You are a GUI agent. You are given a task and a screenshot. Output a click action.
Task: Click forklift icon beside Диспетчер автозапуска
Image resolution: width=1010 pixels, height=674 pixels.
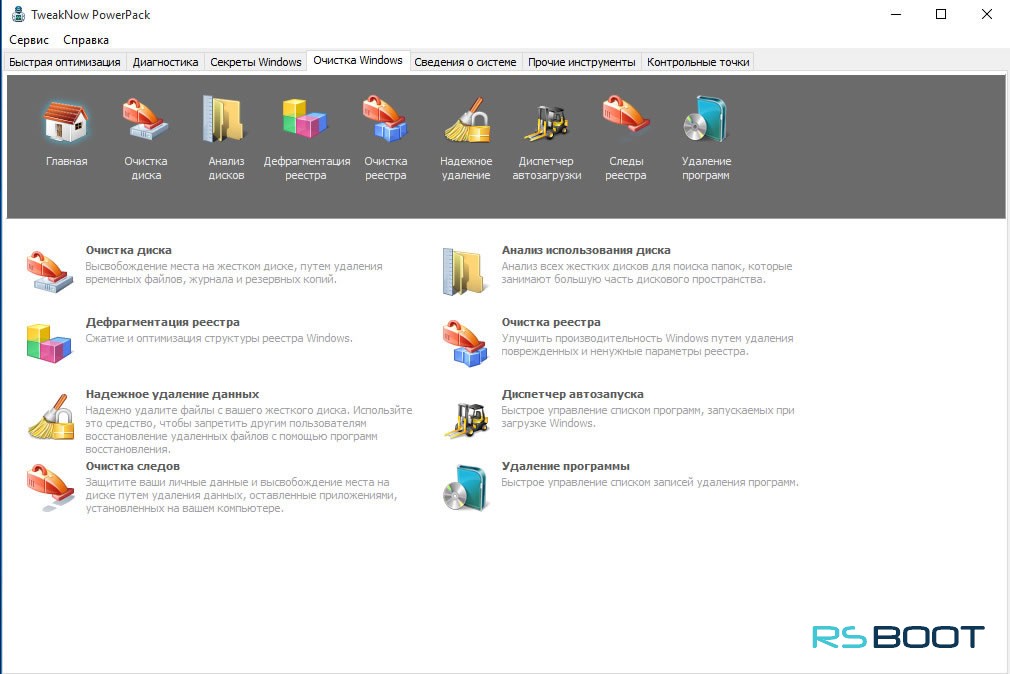click(x=466, y=420)
